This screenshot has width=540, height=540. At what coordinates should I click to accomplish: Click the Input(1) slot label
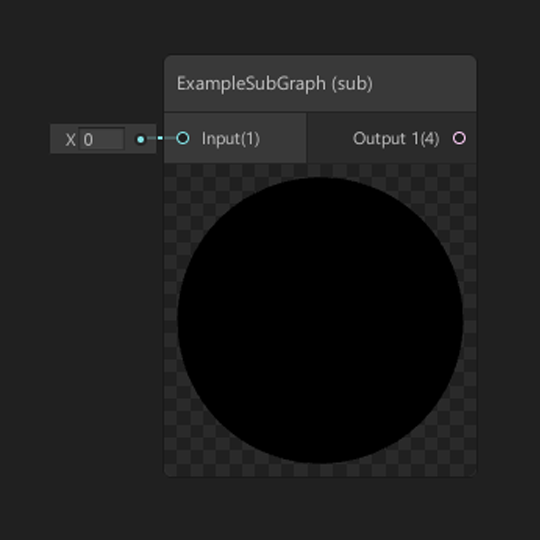pyautogui.click(x=230, y=138)
